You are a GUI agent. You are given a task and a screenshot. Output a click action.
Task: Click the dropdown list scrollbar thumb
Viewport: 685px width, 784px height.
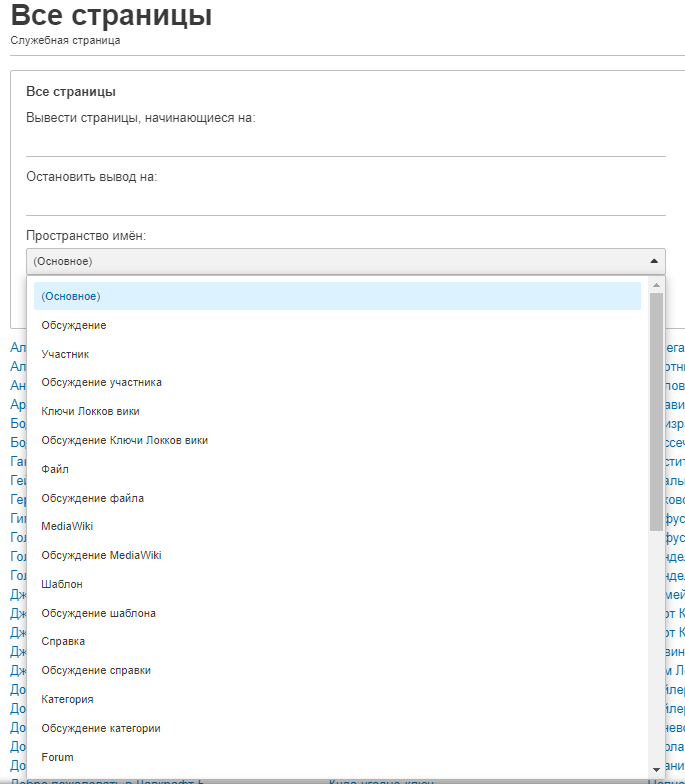pos(656,412)
